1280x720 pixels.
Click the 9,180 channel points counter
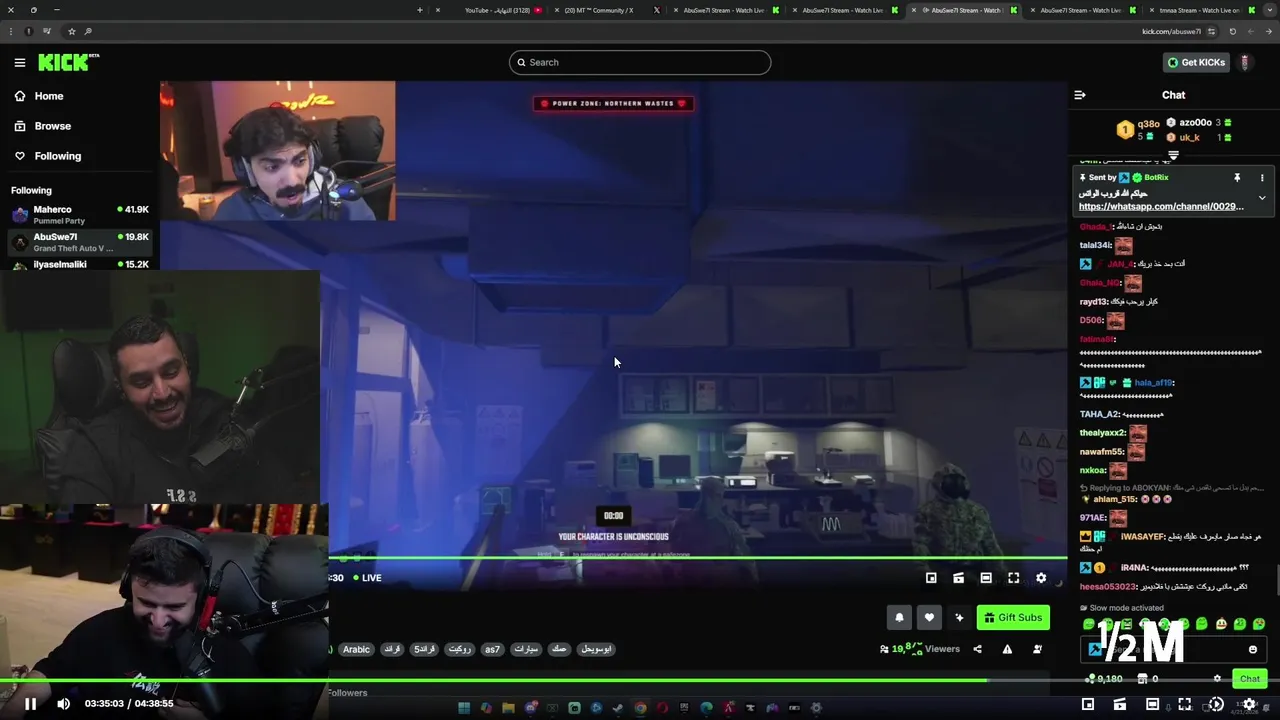pyautogui.click(x=1104, y=678)
